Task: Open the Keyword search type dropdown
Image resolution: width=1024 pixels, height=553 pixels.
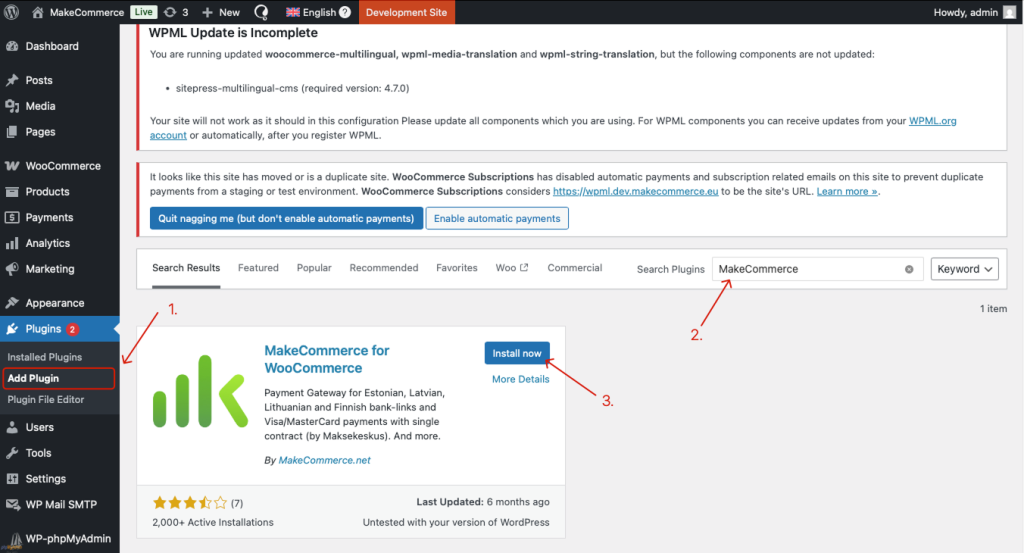Action: 965,269
